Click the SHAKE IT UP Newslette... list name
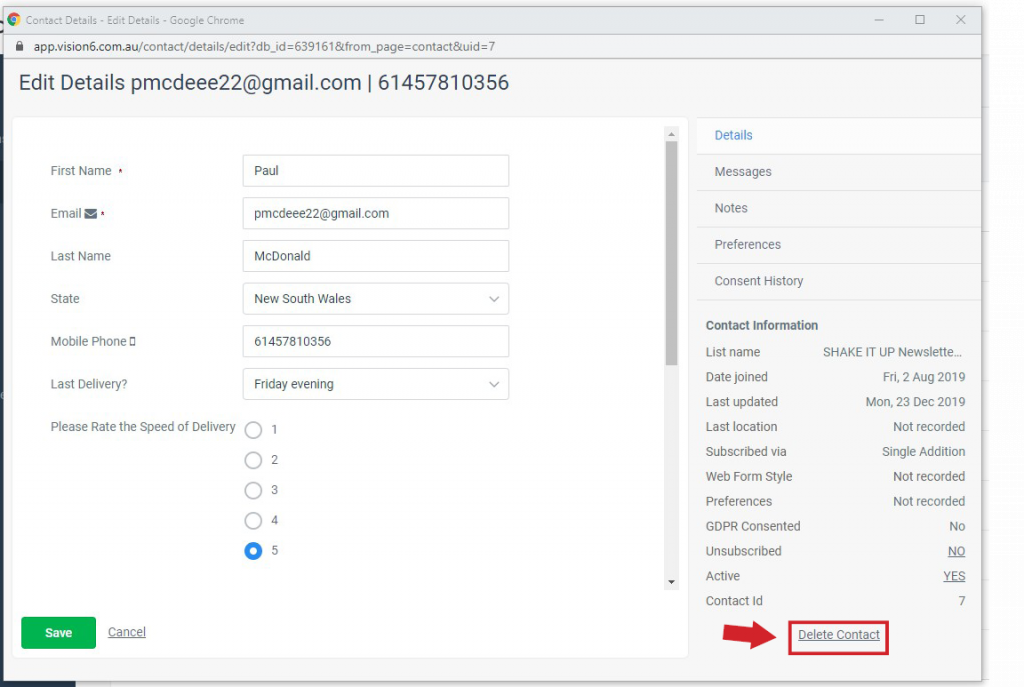Viewport: 1024px width, 687px height. [892, 352]
